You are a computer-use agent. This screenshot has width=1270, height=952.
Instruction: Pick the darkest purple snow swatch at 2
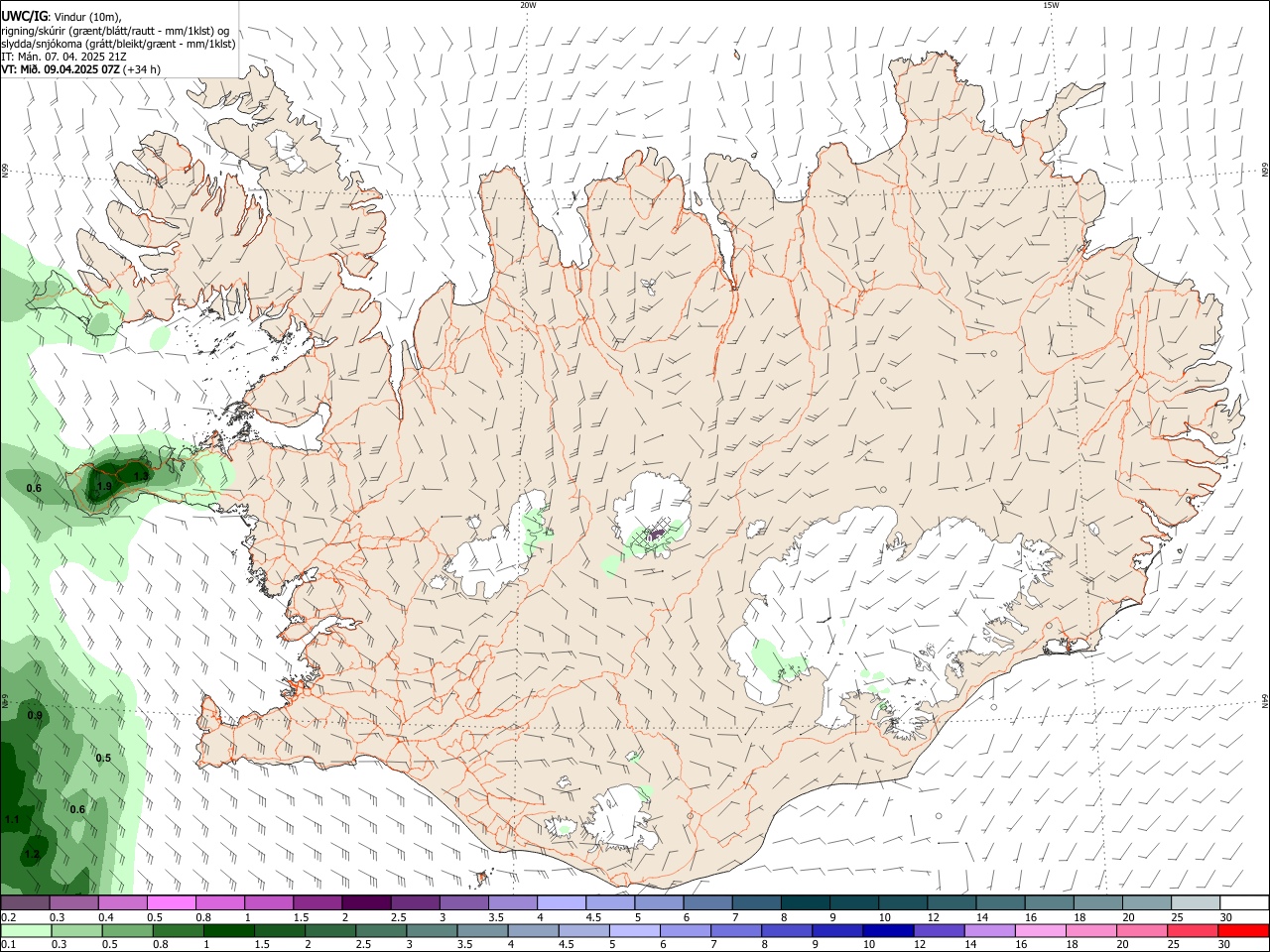tap(365, 903)
